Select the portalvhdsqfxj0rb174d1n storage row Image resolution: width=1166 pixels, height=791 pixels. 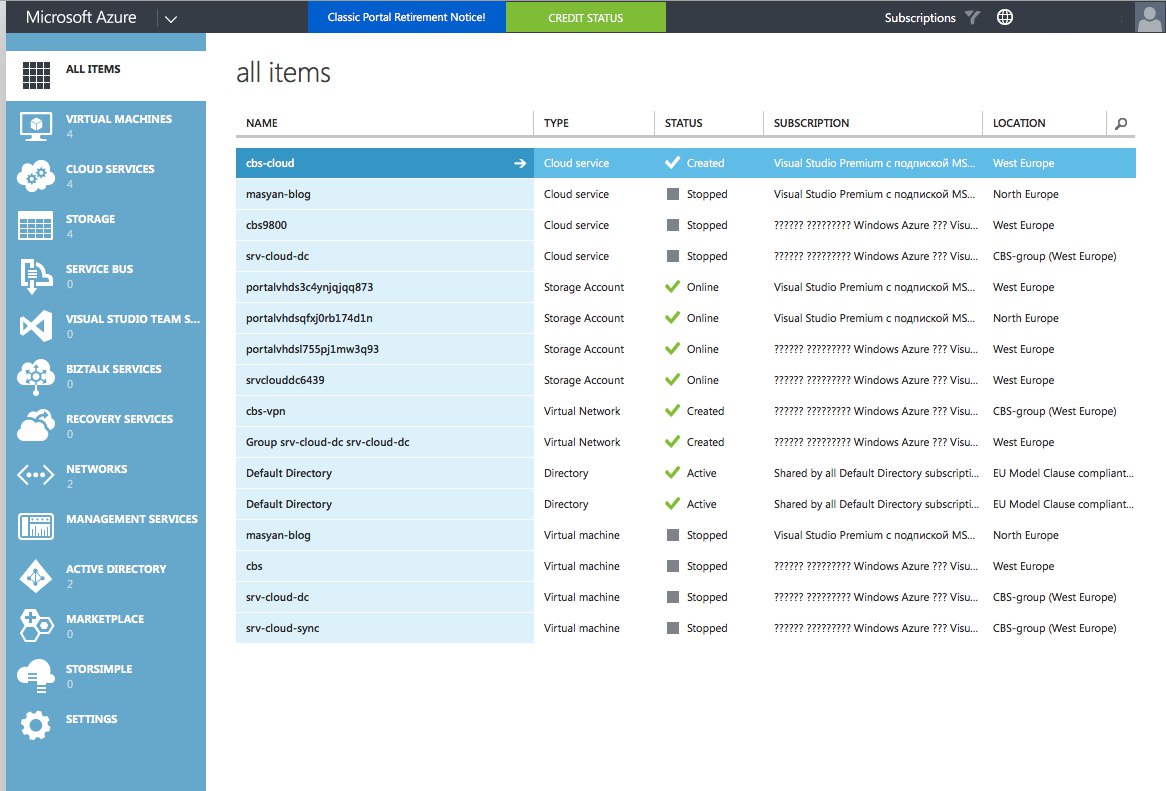[x=686, y=318]
